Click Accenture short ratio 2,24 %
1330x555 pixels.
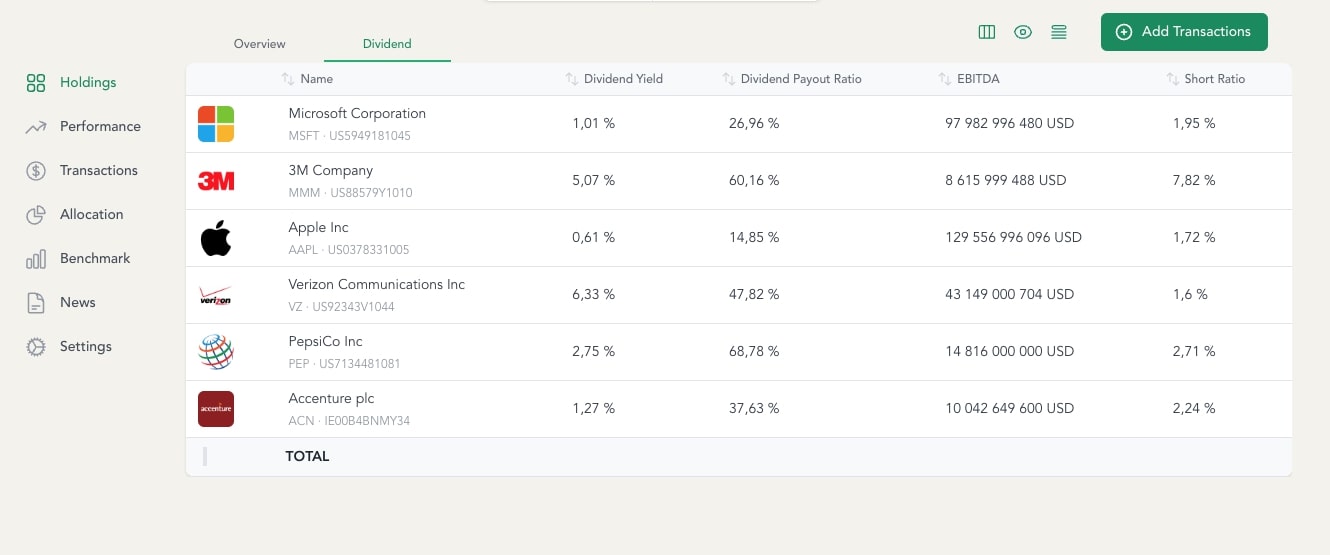click(1194, 409)
